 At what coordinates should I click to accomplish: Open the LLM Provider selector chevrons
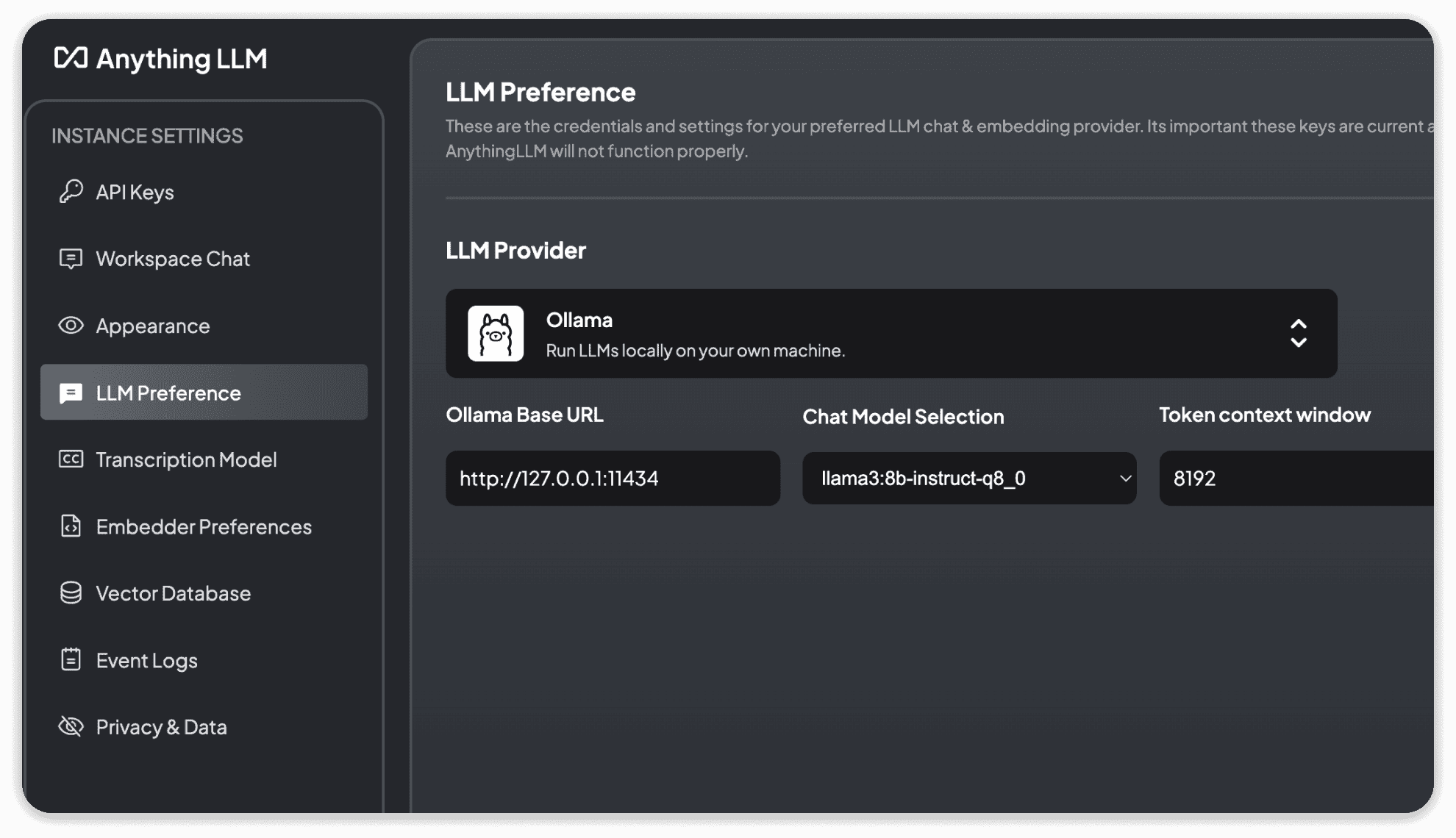(1299, 333)
